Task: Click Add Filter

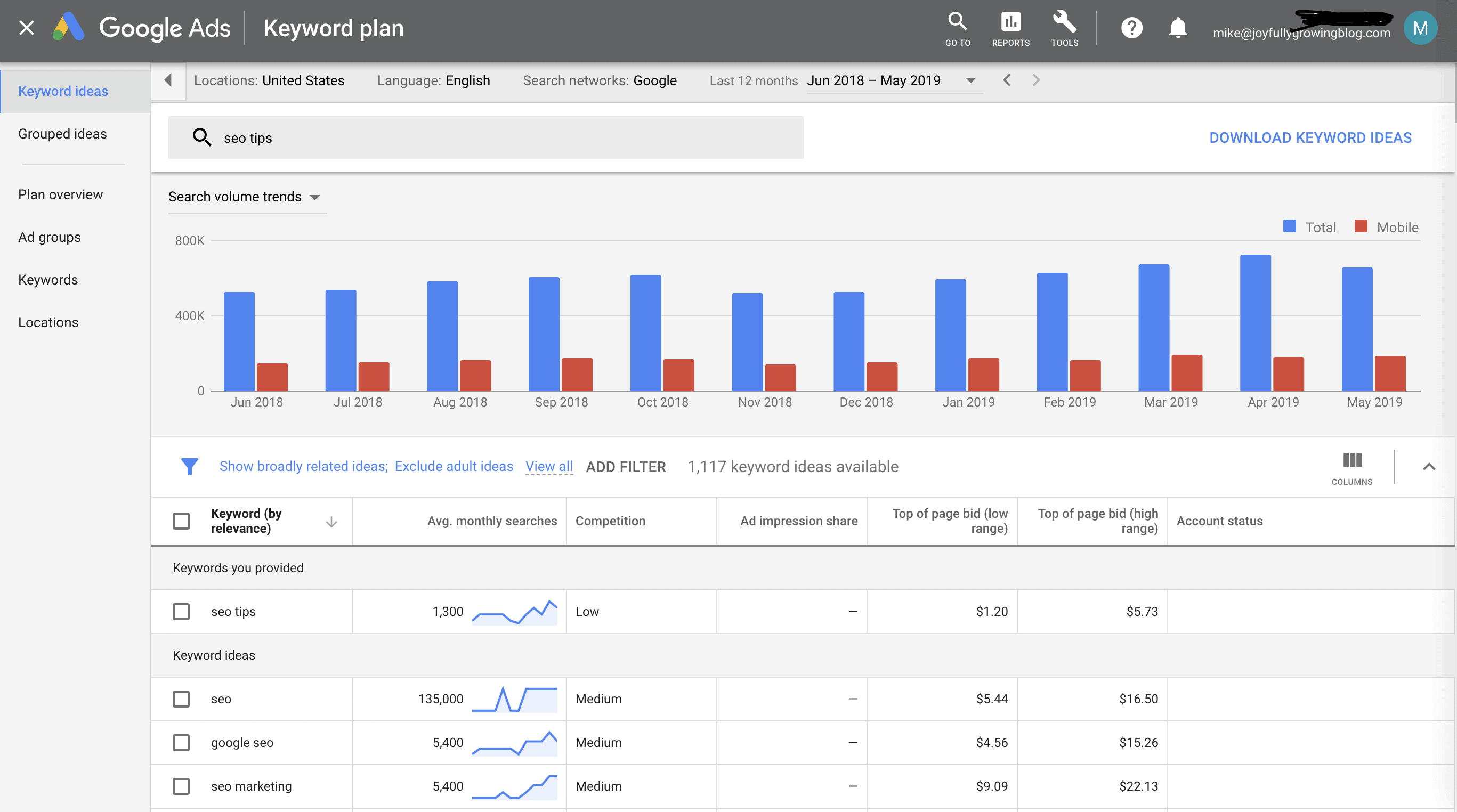Action: 626,467
